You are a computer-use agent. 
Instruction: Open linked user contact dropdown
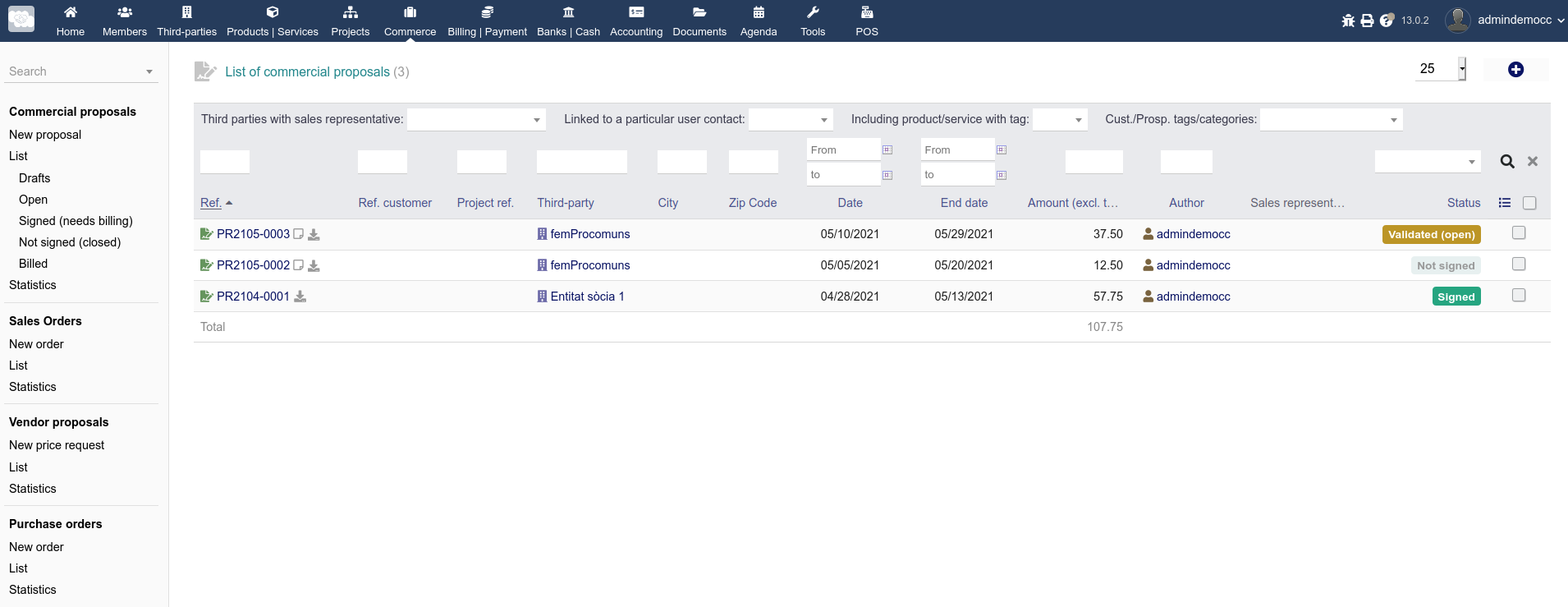(791, 120)
